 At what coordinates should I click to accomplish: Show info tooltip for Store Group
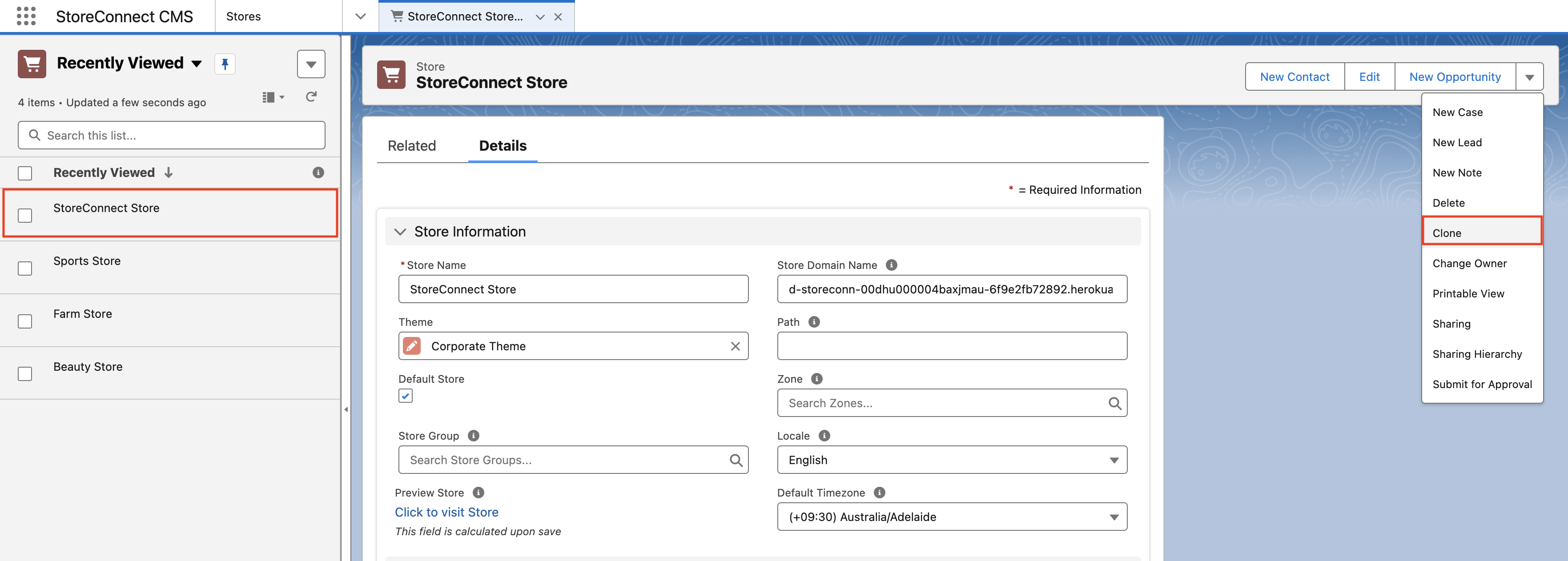pos(474,436)
